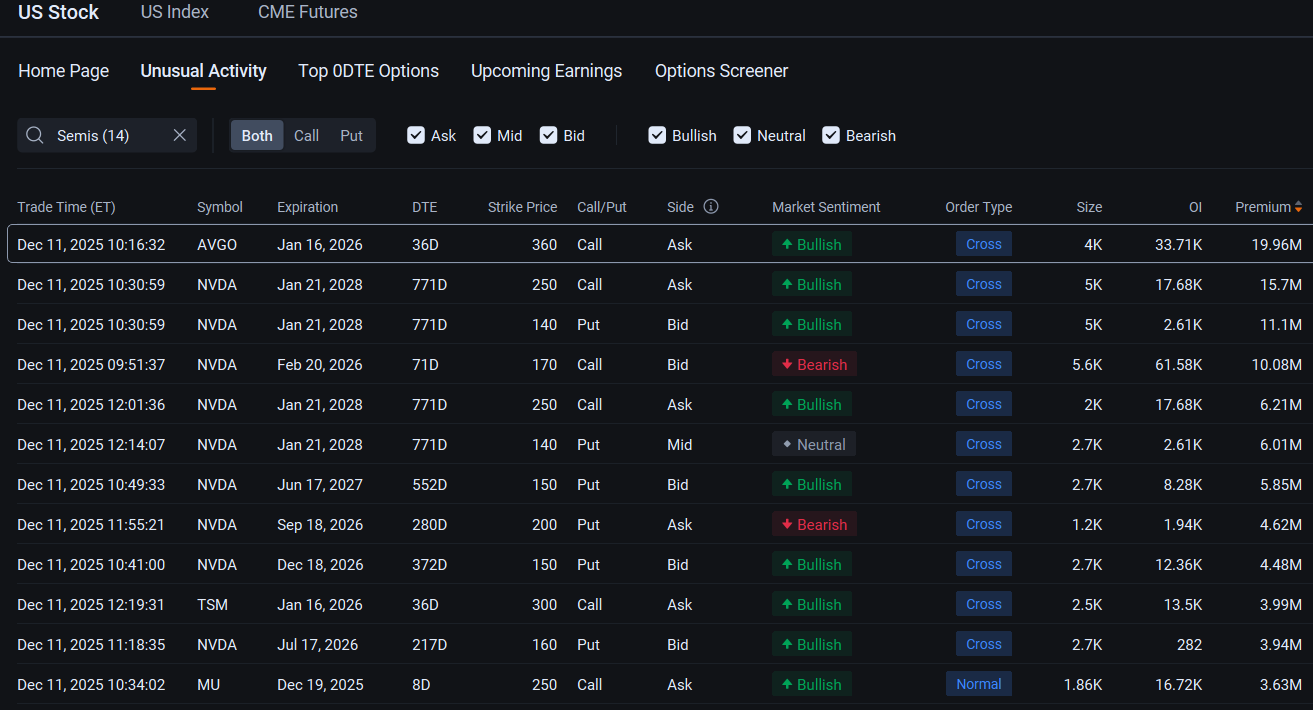This screenshot has width=1313, height=710.
Task: Open the CME Futures tab
Action: coord(307,12)
